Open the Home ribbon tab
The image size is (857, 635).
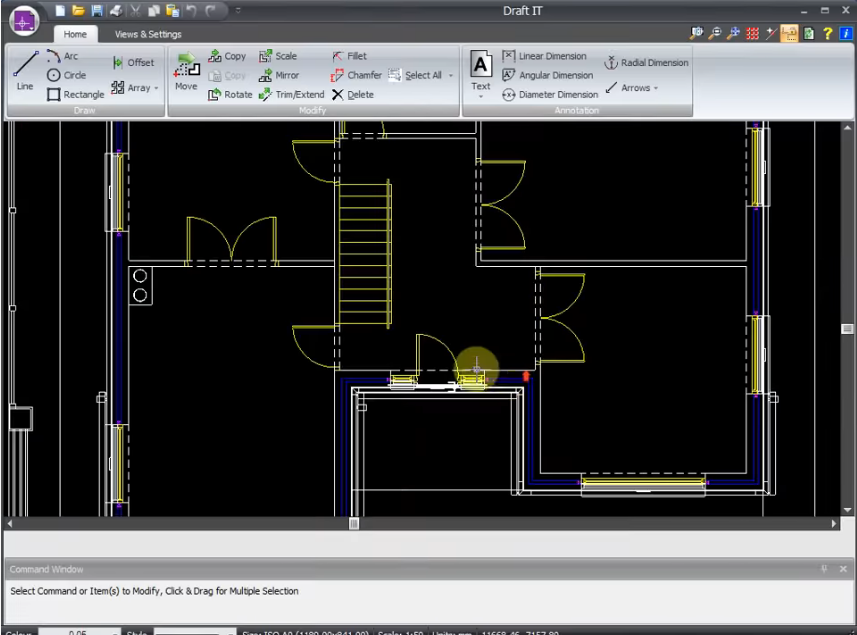(75, 34)
